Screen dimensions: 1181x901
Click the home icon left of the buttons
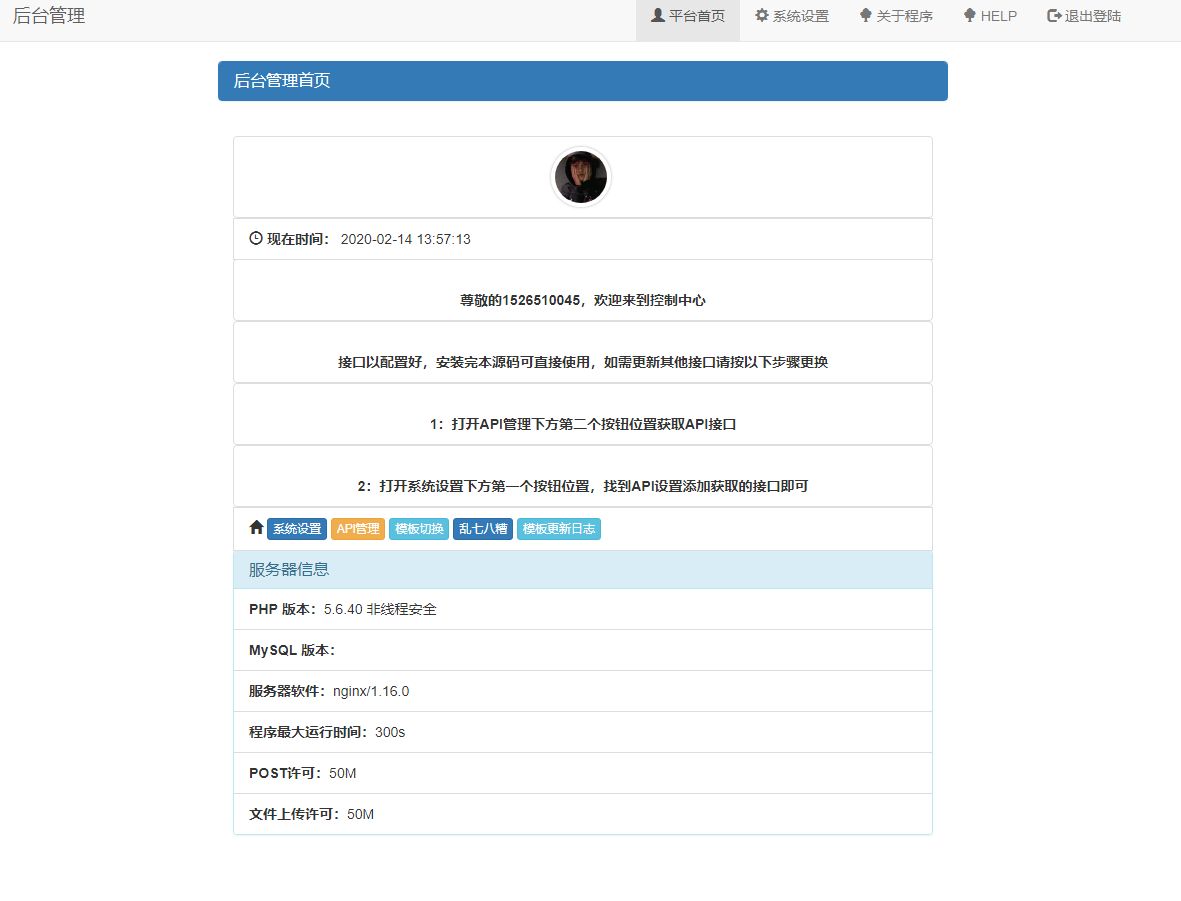tap(256, 528)
